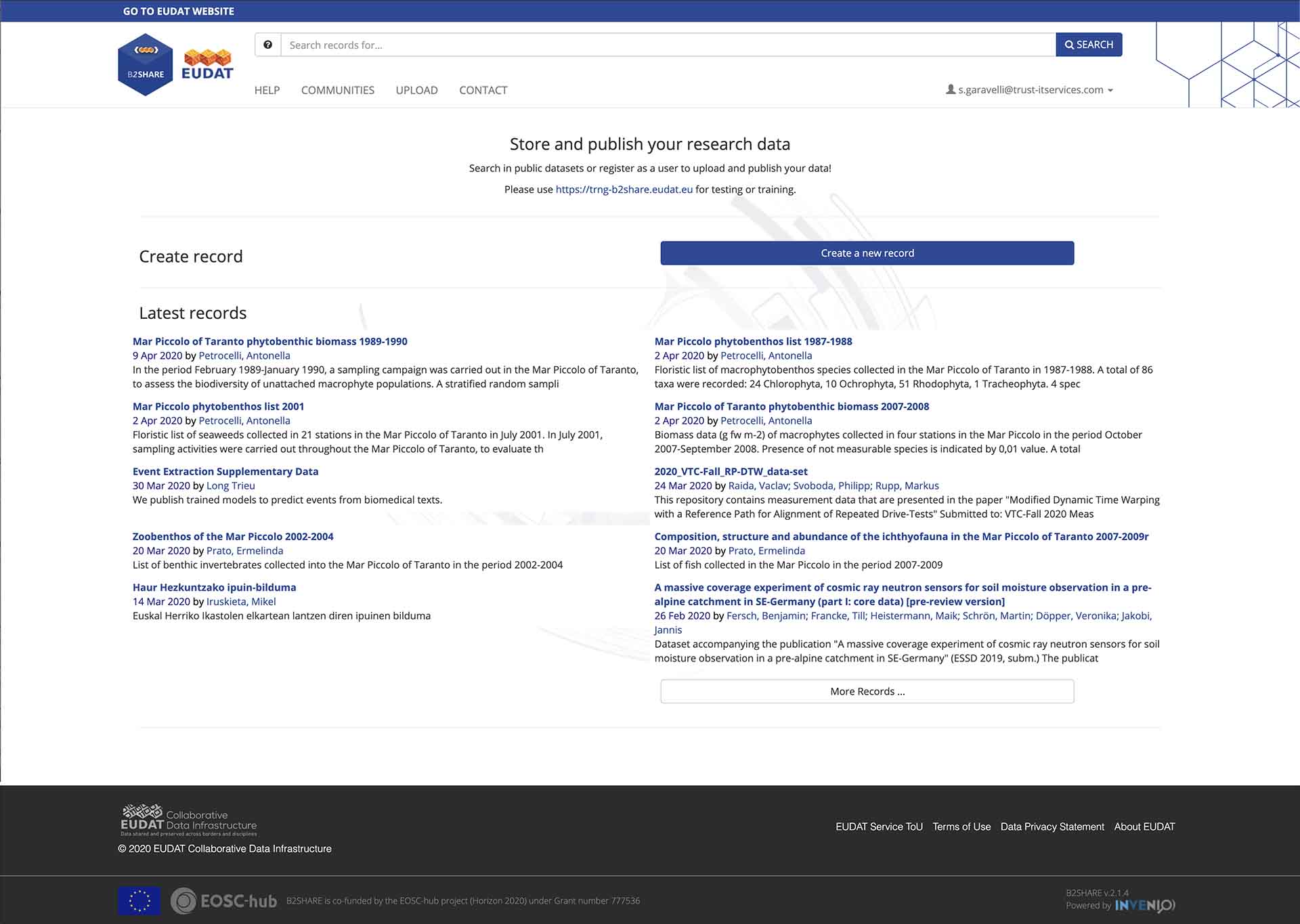Click the EU flag icon in the footer
The height and width of the screenshot is (924, 1300).
tap(139, 900)
